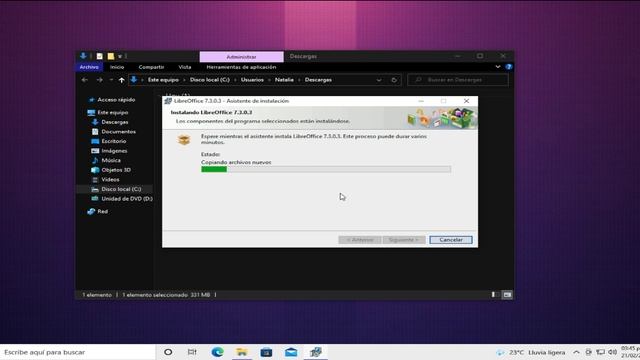
Task: Open the Quick Access Toolbar customize dropdown
Action: 120,56
